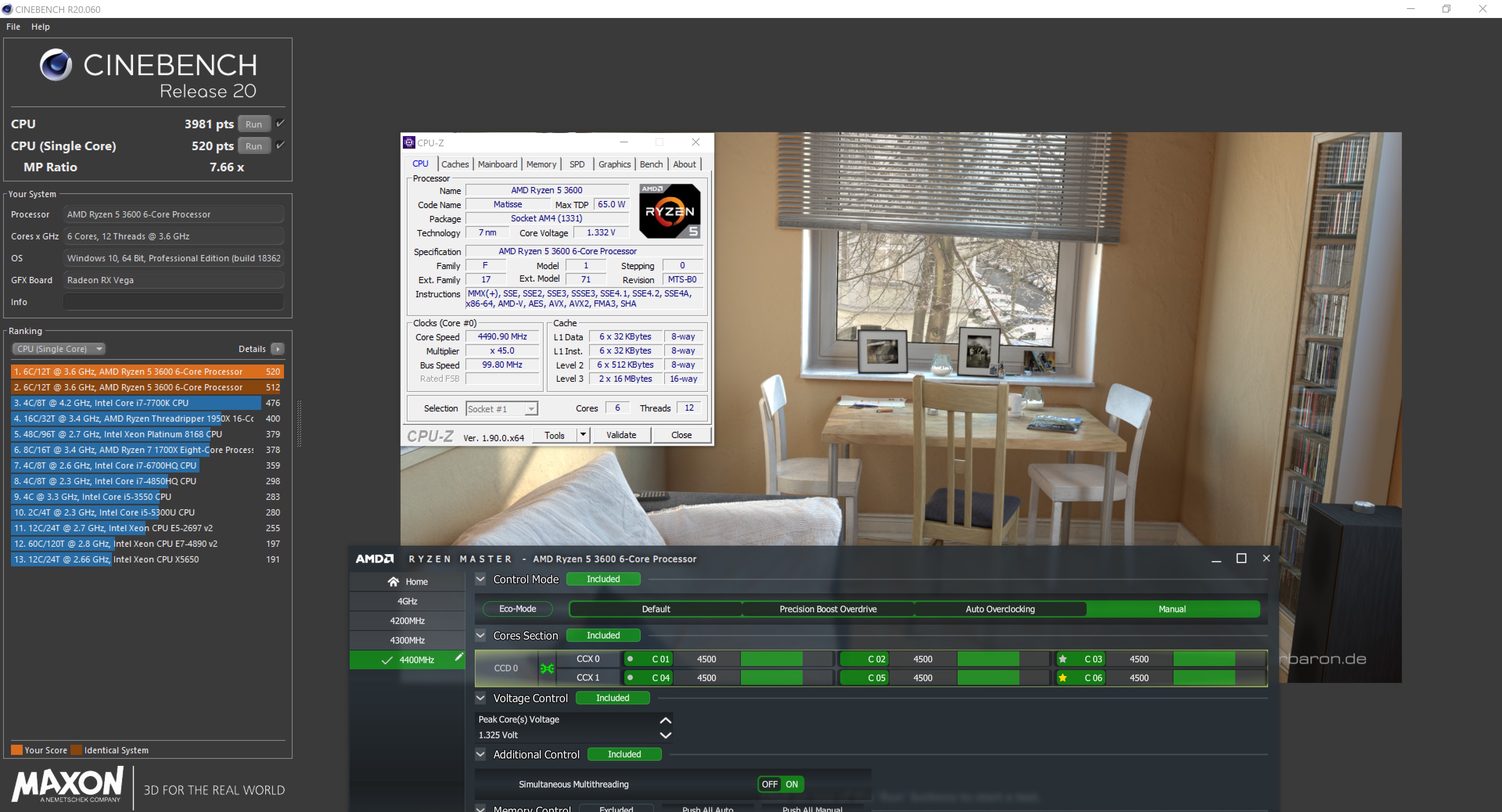Viewport: 1502px width, 812px height.
Task: Click Details arrow button in Ranking panel
Action: pyautogui.click(x=278, y=349)
